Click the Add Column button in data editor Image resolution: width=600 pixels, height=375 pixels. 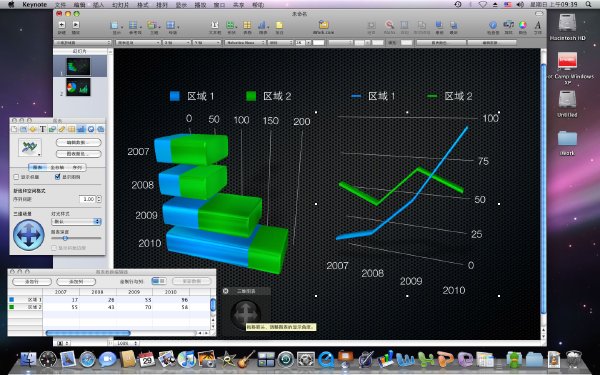pos(76,282)
